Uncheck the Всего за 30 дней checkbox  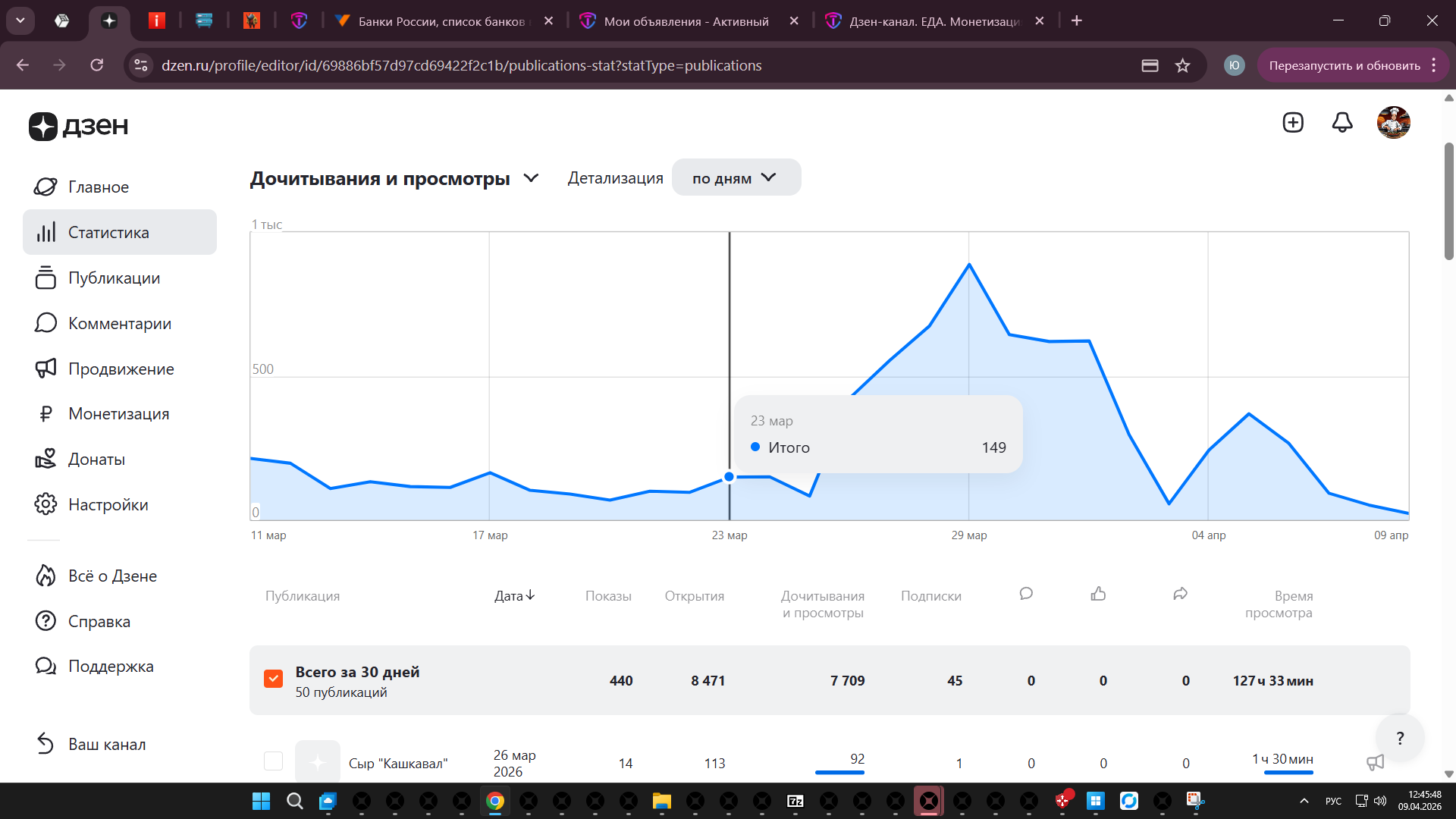(273, 679)
